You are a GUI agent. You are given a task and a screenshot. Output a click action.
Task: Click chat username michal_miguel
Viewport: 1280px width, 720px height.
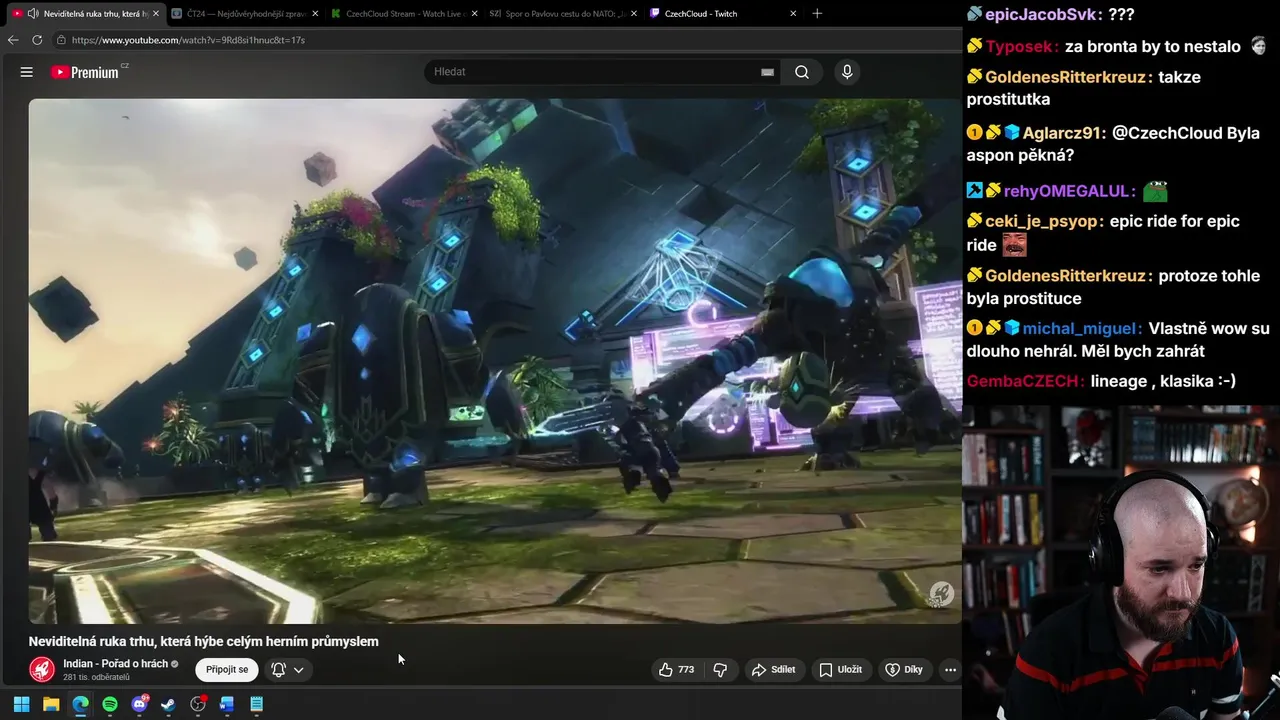point(1082,329)
